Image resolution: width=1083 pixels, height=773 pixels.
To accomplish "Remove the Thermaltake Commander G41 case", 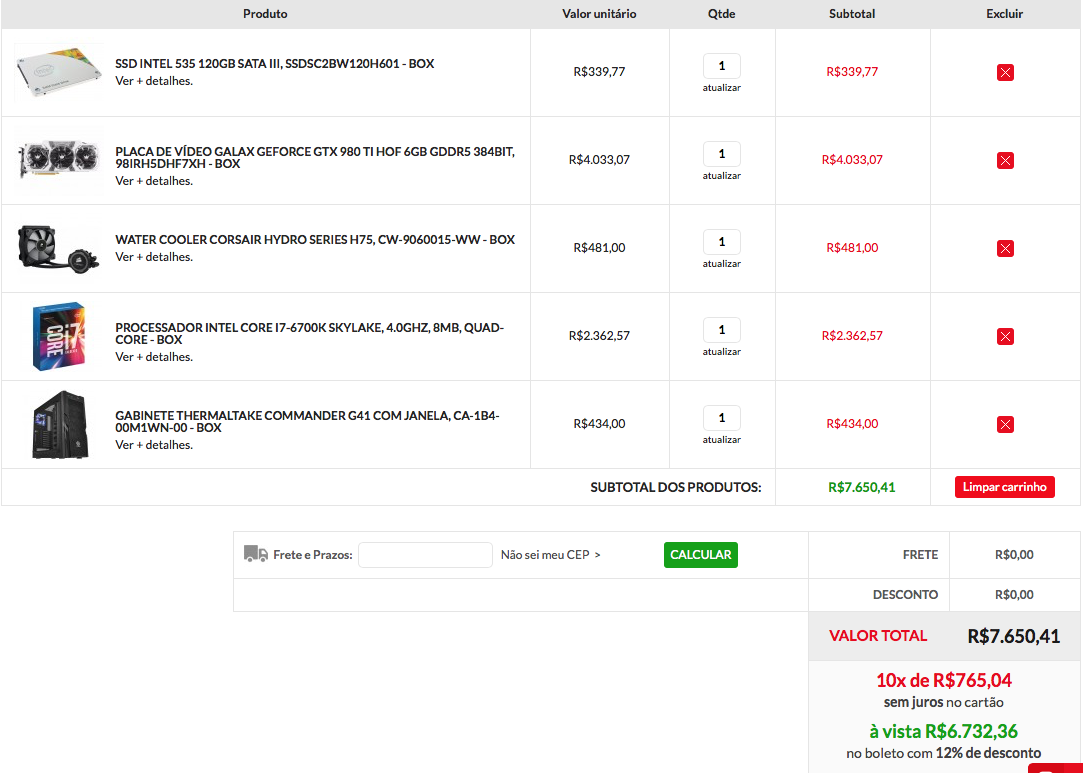I will coord(1005,424).
